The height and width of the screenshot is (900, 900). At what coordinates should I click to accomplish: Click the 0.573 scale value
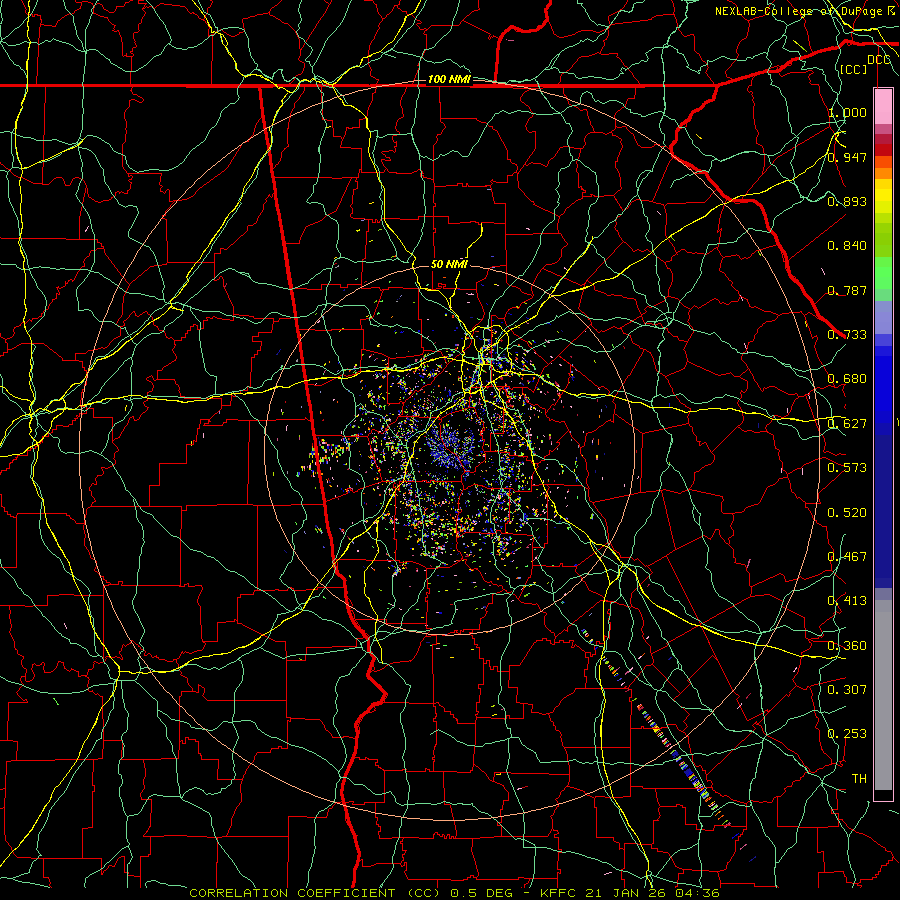click(x=847, y=468)
